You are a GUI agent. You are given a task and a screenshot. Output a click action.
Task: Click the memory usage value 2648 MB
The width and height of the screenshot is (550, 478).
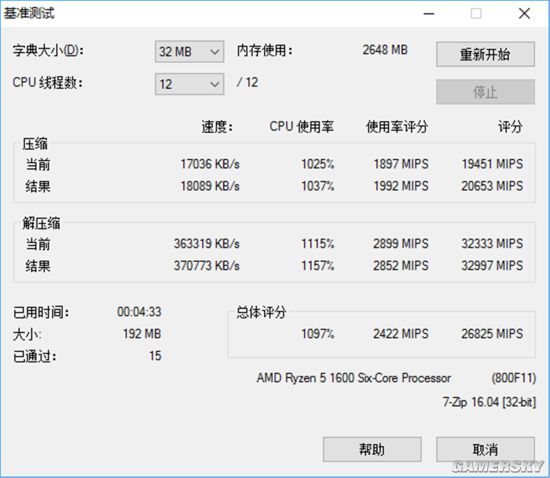[385, 50]
